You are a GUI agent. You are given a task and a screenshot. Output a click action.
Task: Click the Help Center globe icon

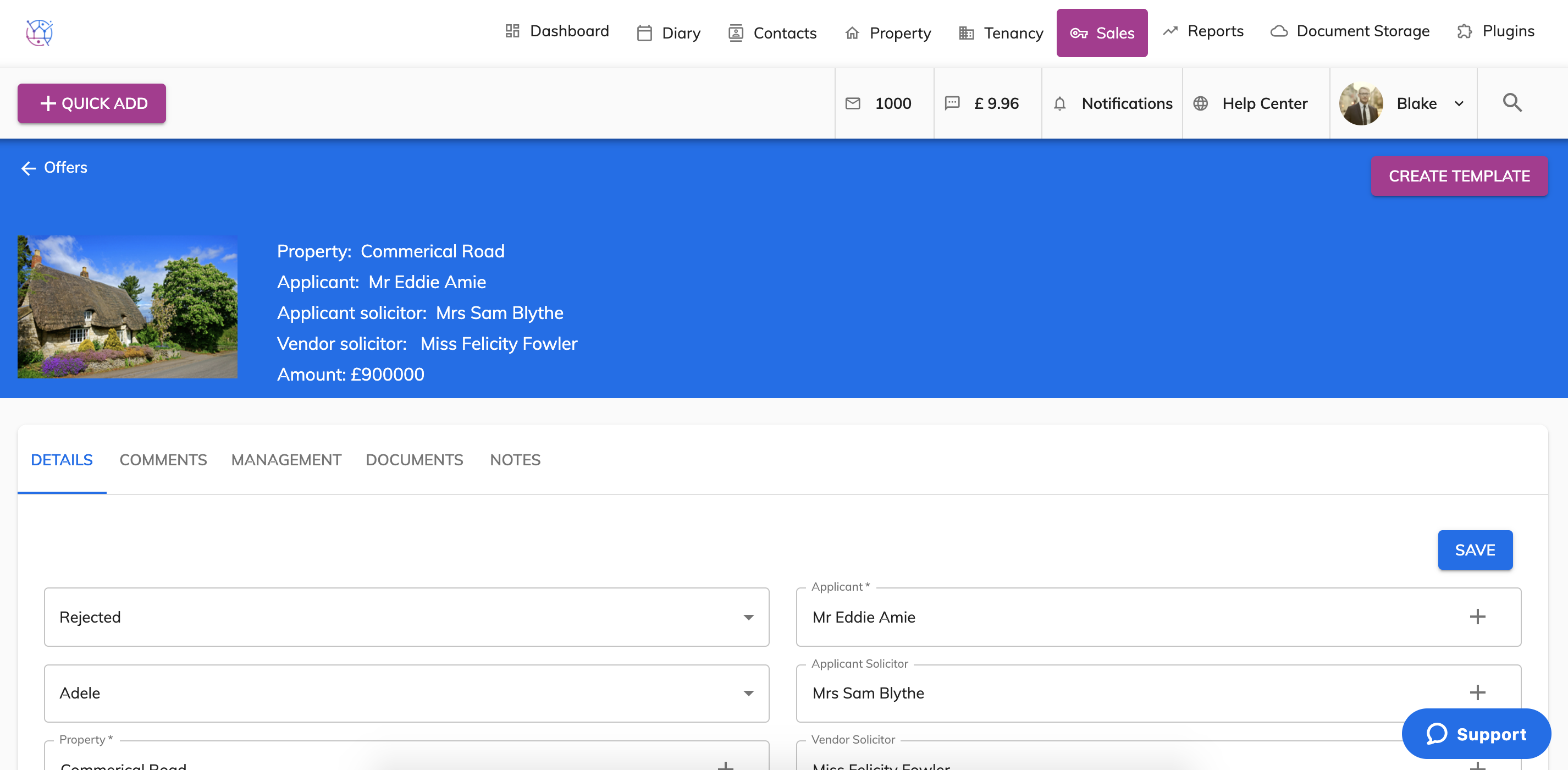(1200, 103)
